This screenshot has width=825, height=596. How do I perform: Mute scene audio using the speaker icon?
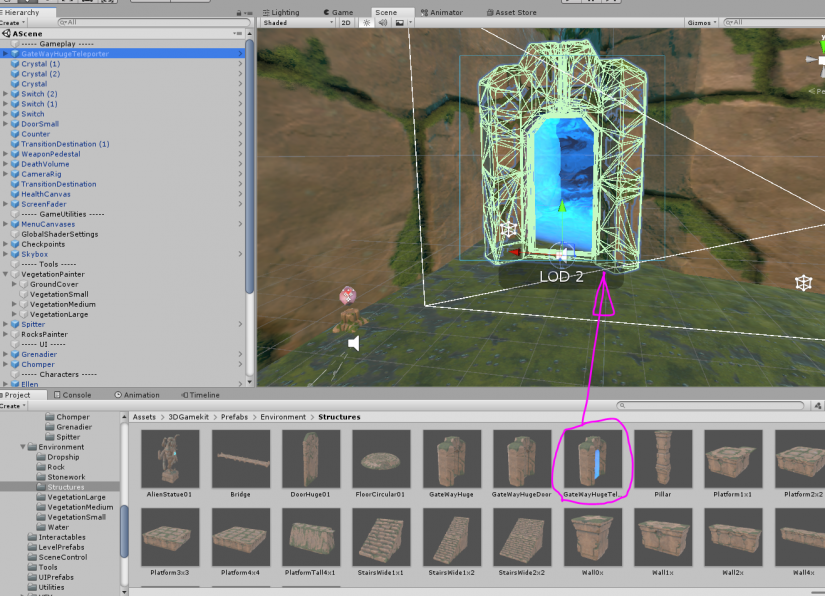point(383,22)
